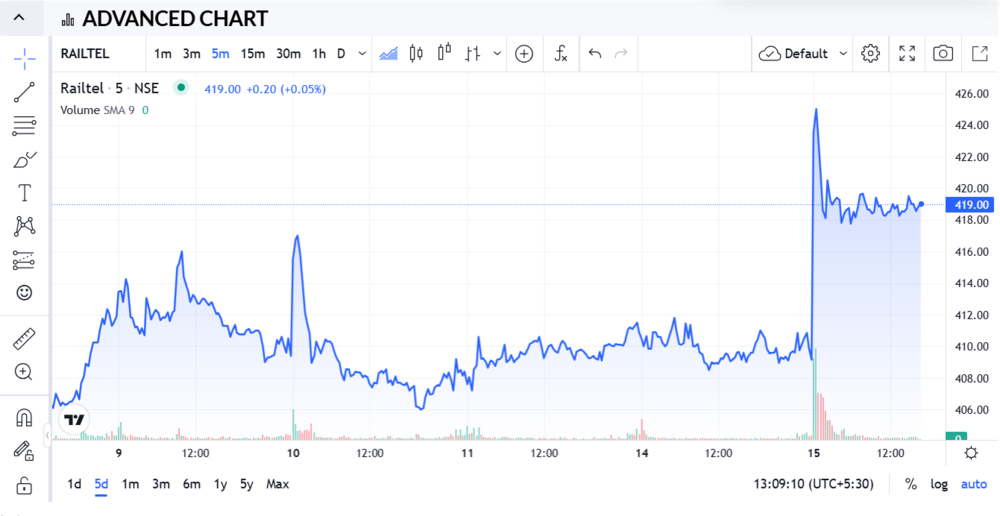Image resolution: width=1000 pixels, height=516 pixels.
Task: Select the 1y date range
Action: (x=220, y=484)
